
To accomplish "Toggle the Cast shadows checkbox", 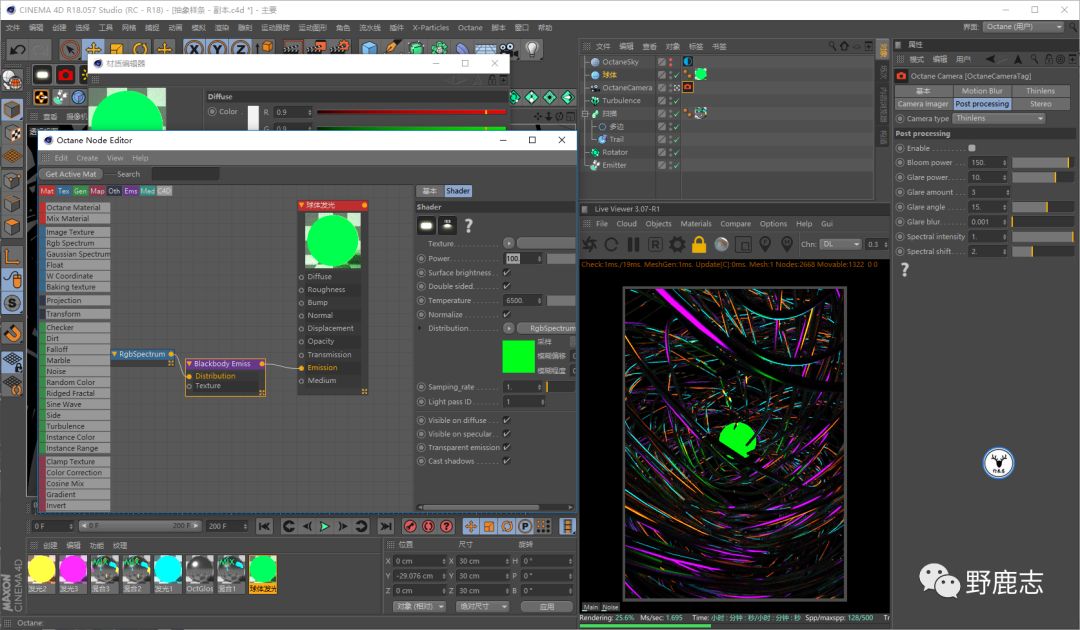I will [507, 461].
